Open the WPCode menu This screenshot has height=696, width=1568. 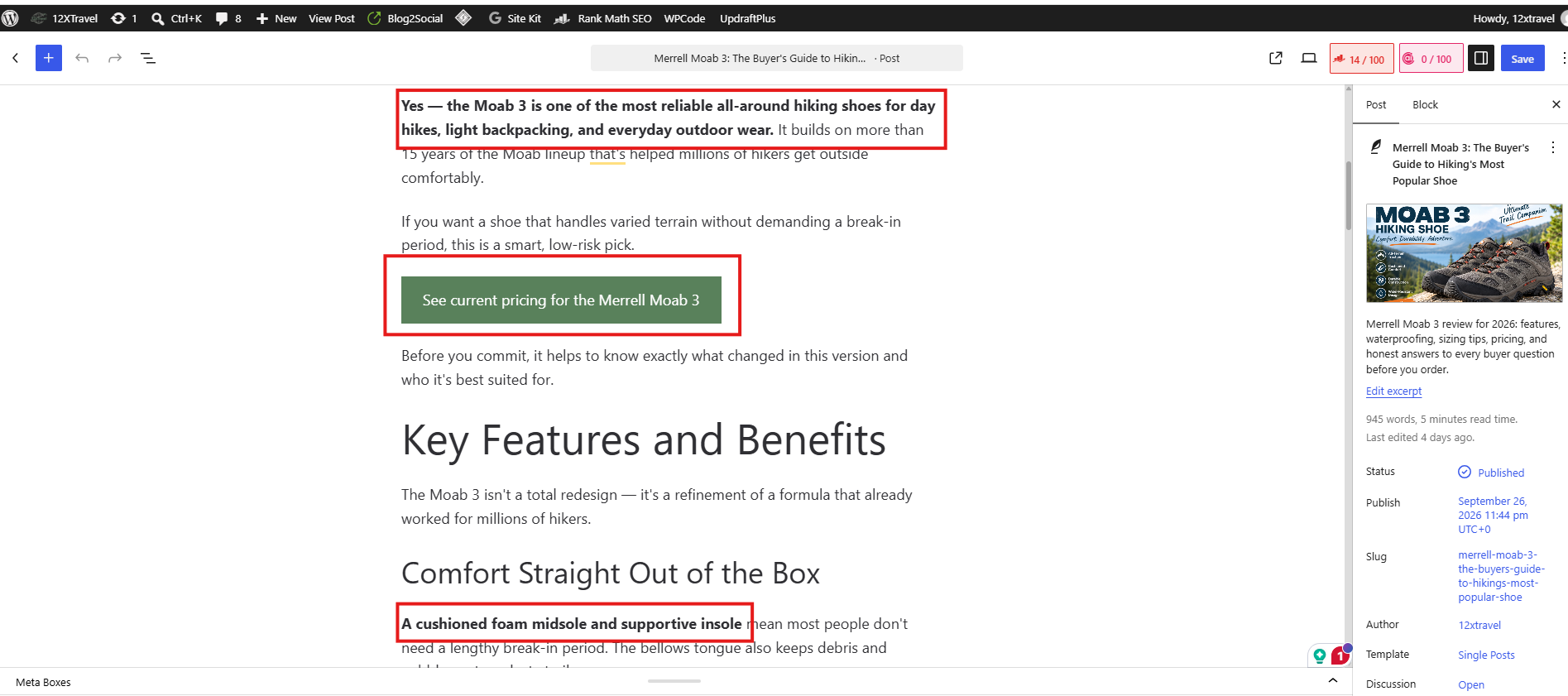685,18
